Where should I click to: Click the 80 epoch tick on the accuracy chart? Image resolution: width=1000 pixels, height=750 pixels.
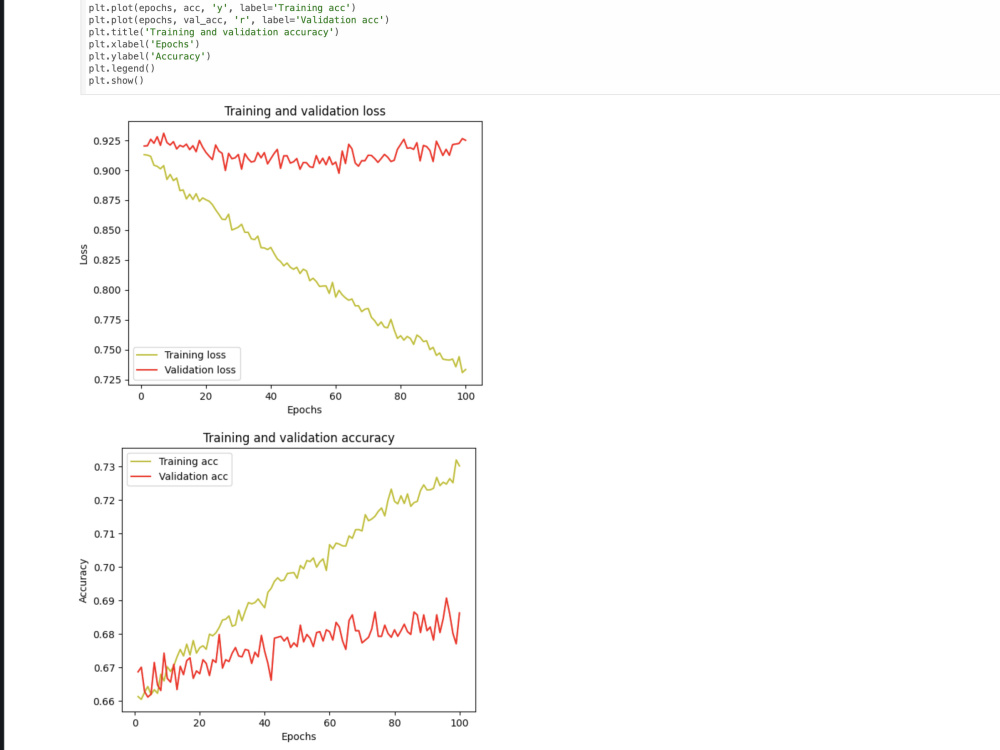point(395,723)
